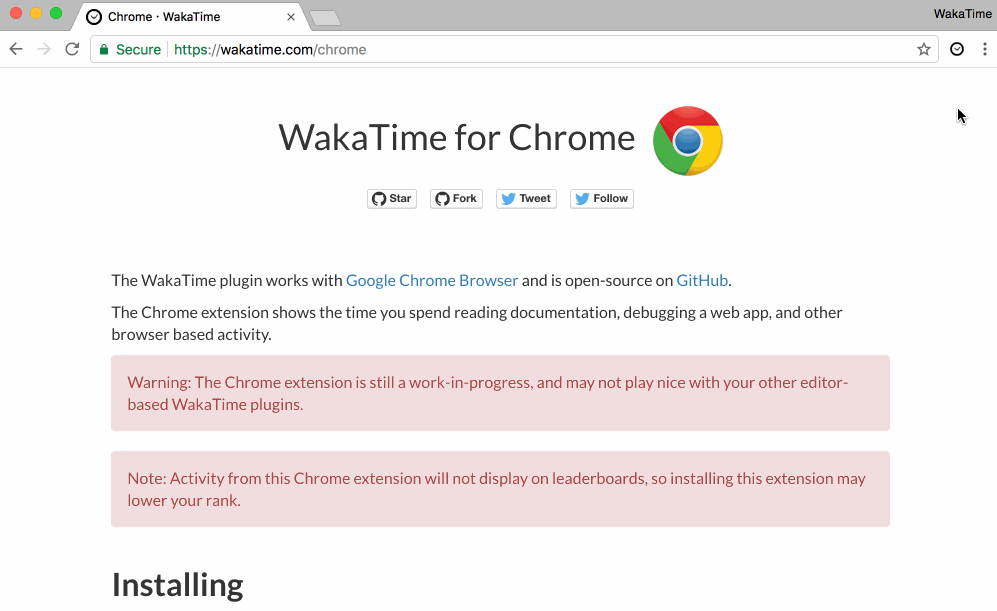
Task: Open the Google Chrome Browser link
Action: 432,280
